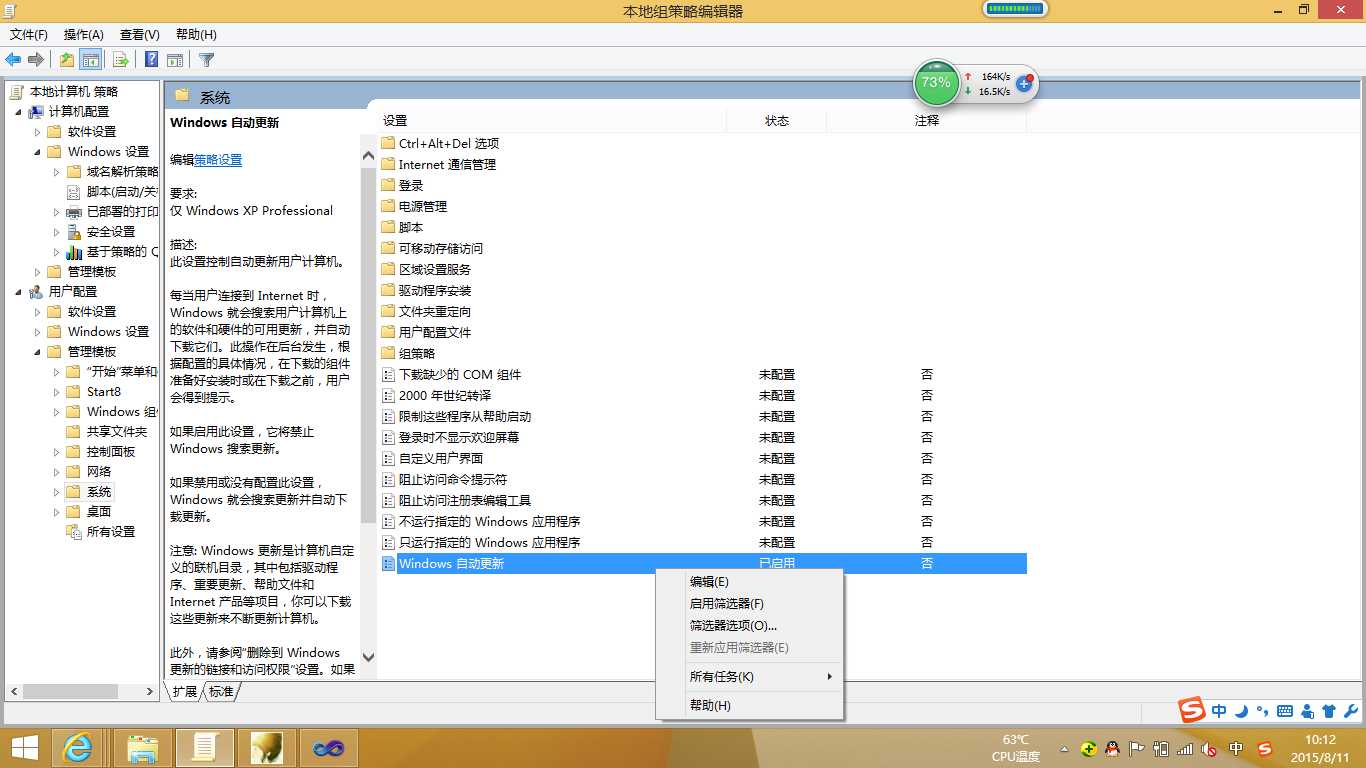Open the soft keyboard icon on IME bar
The width and height of the screenshot is (1366, 768).
[x=1285, y=711]
